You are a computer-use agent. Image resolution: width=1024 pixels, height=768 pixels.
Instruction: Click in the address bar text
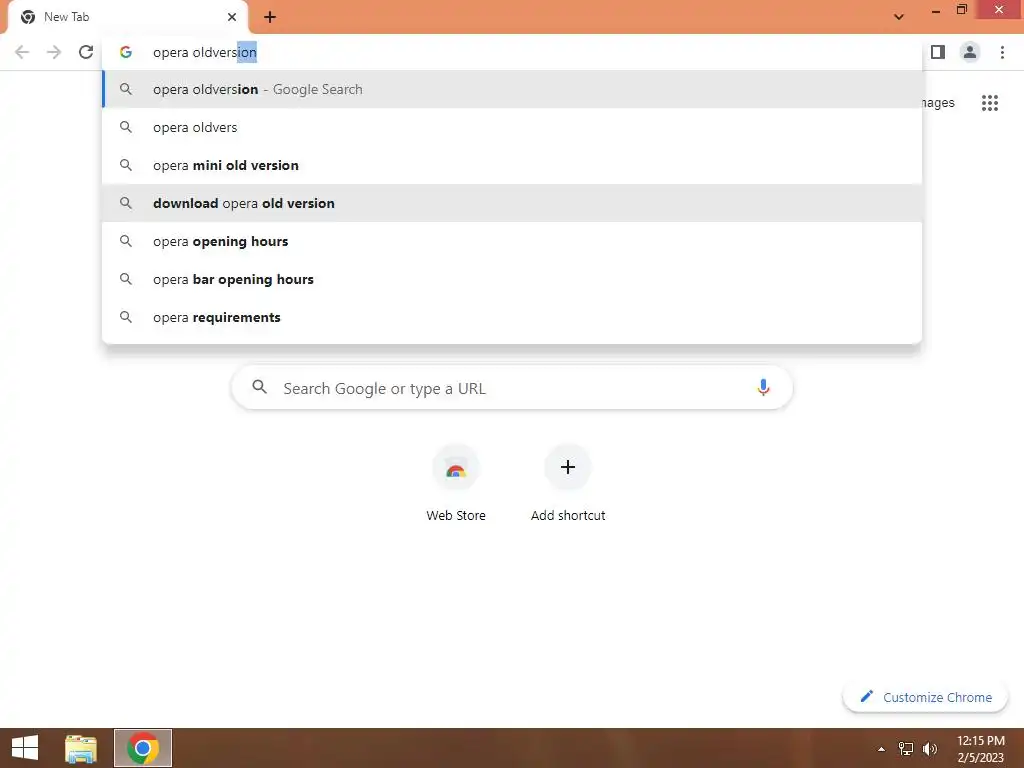tap(204, 52)
